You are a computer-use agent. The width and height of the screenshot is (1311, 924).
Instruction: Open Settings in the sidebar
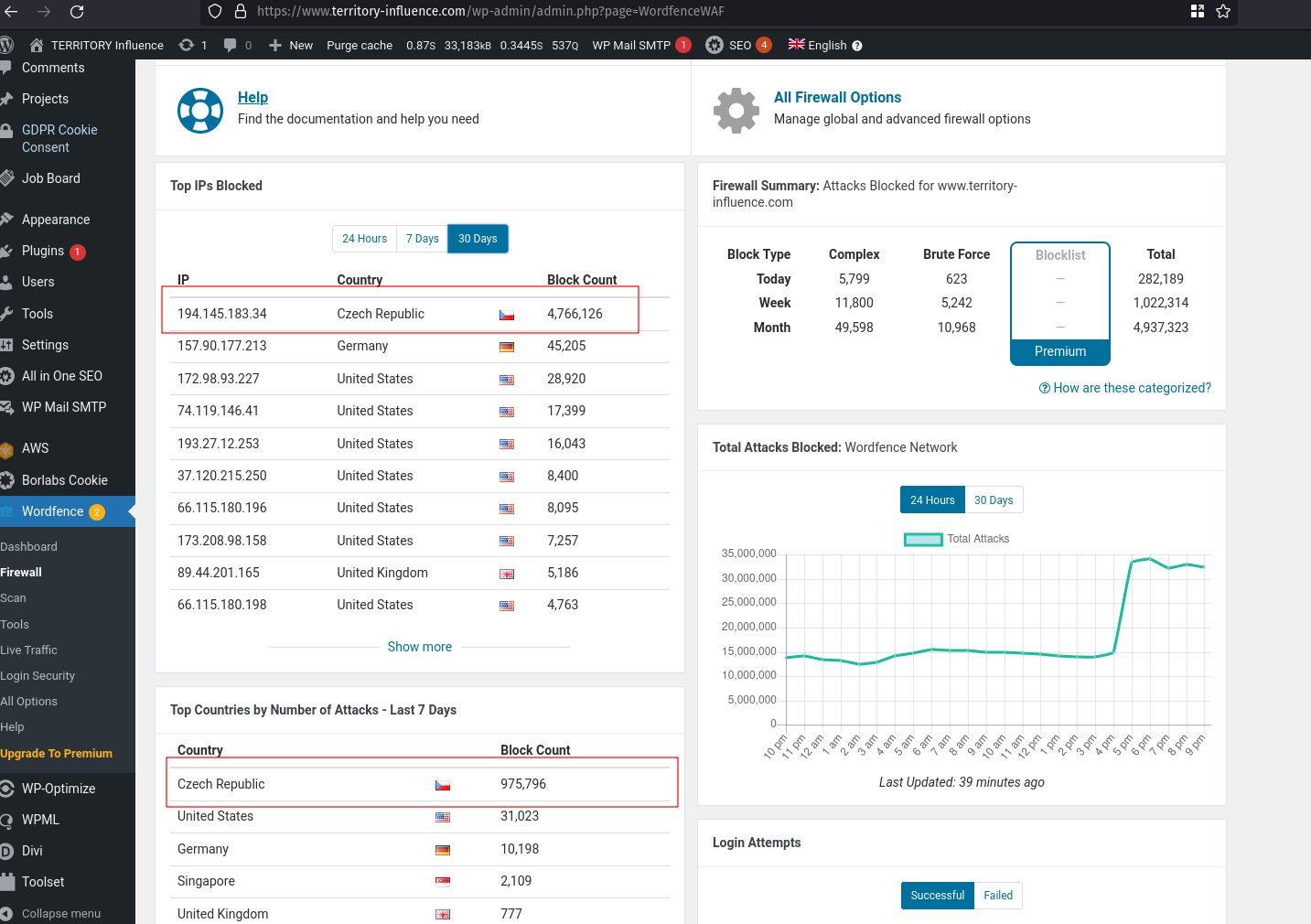(x=45, y=345)
